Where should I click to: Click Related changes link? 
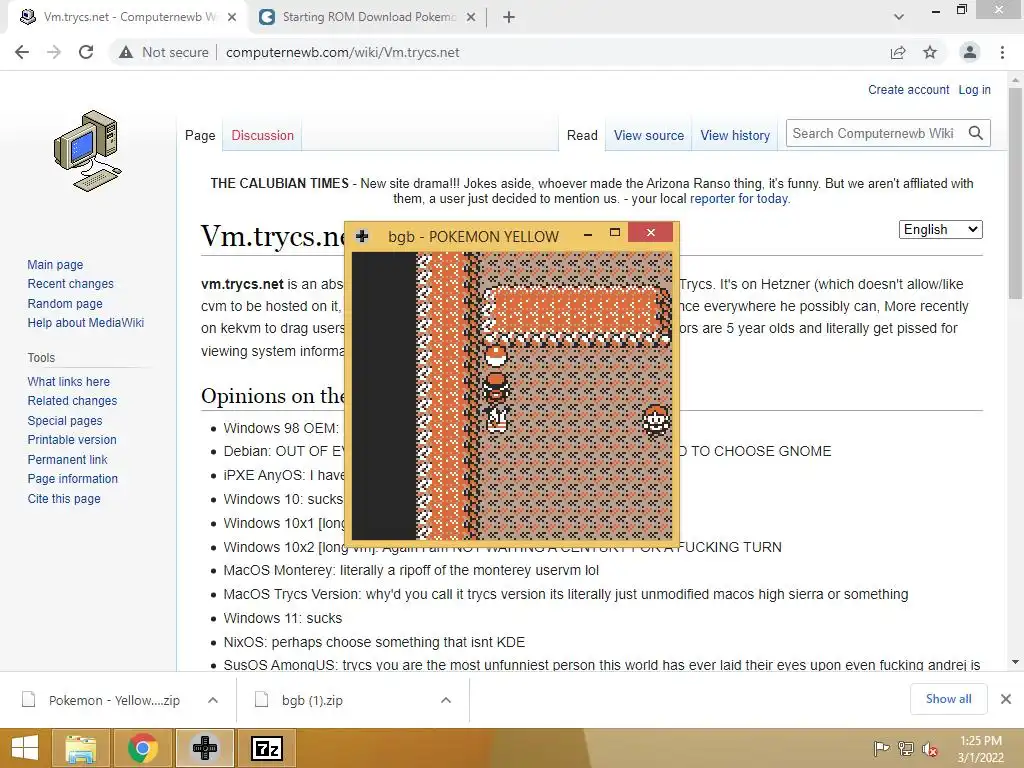(72, 400)
